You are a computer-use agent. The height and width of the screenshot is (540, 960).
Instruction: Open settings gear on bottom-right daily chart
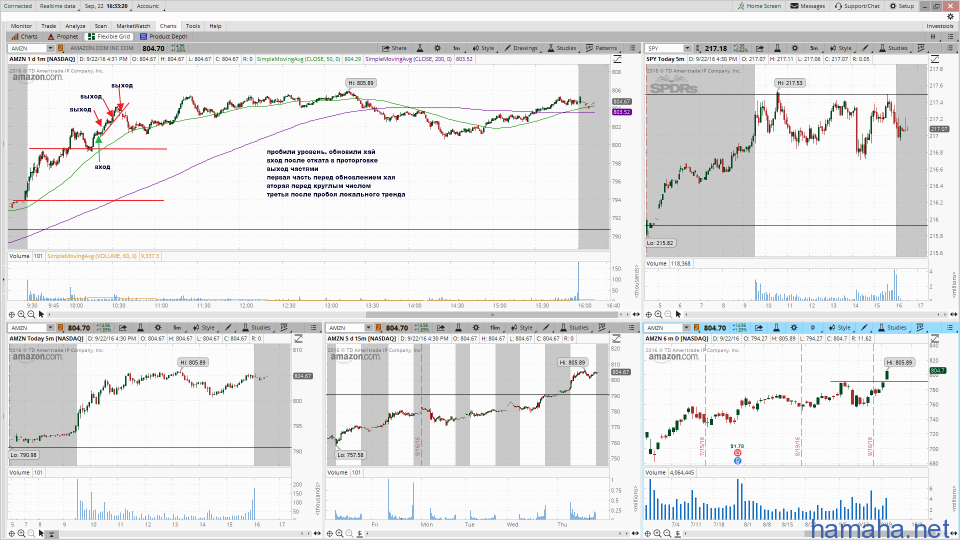pos(794,328)
